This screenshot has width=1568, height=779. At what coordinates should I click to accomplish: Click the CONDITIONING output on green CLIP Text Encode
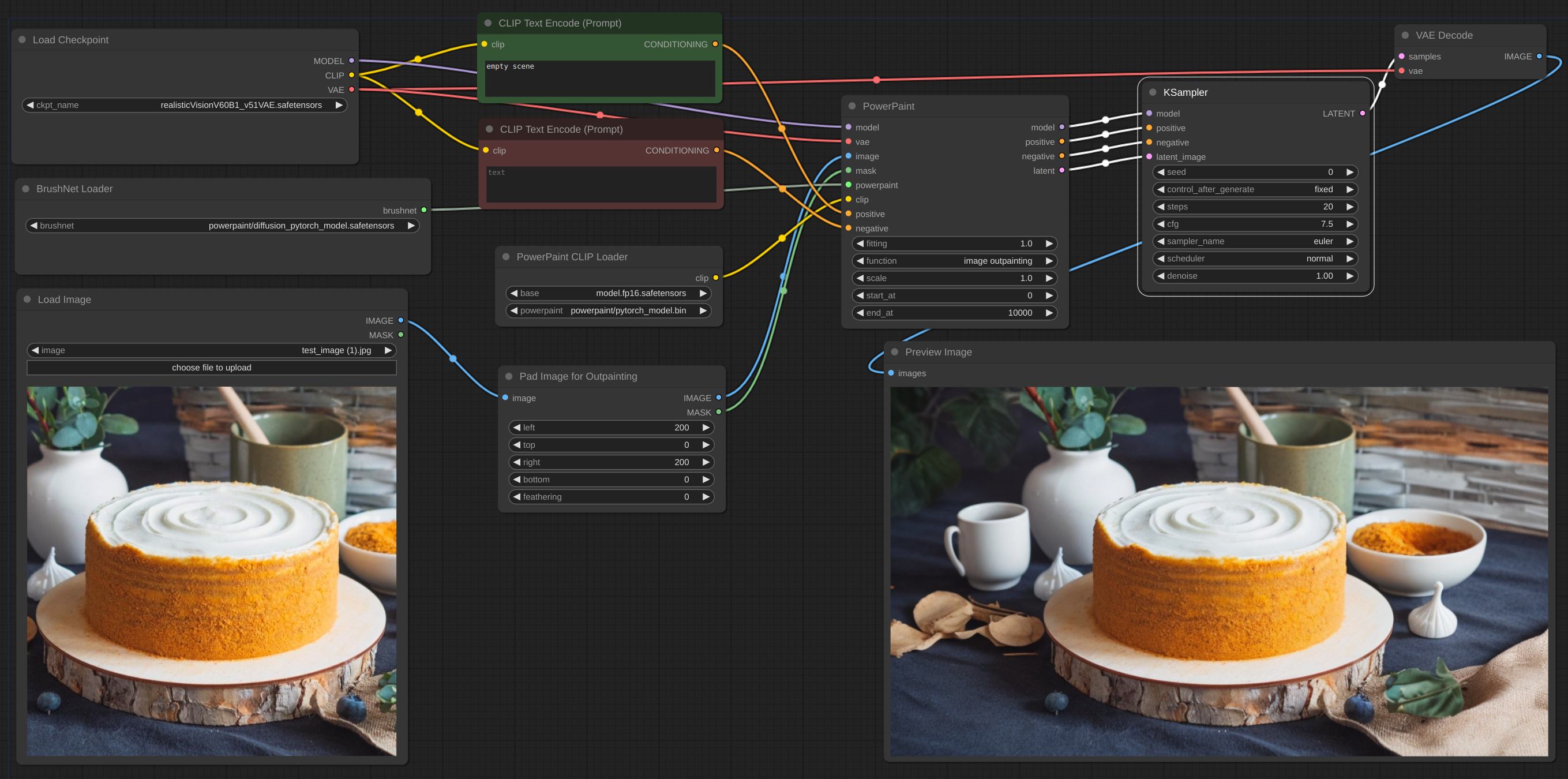(x=715, y=44)
